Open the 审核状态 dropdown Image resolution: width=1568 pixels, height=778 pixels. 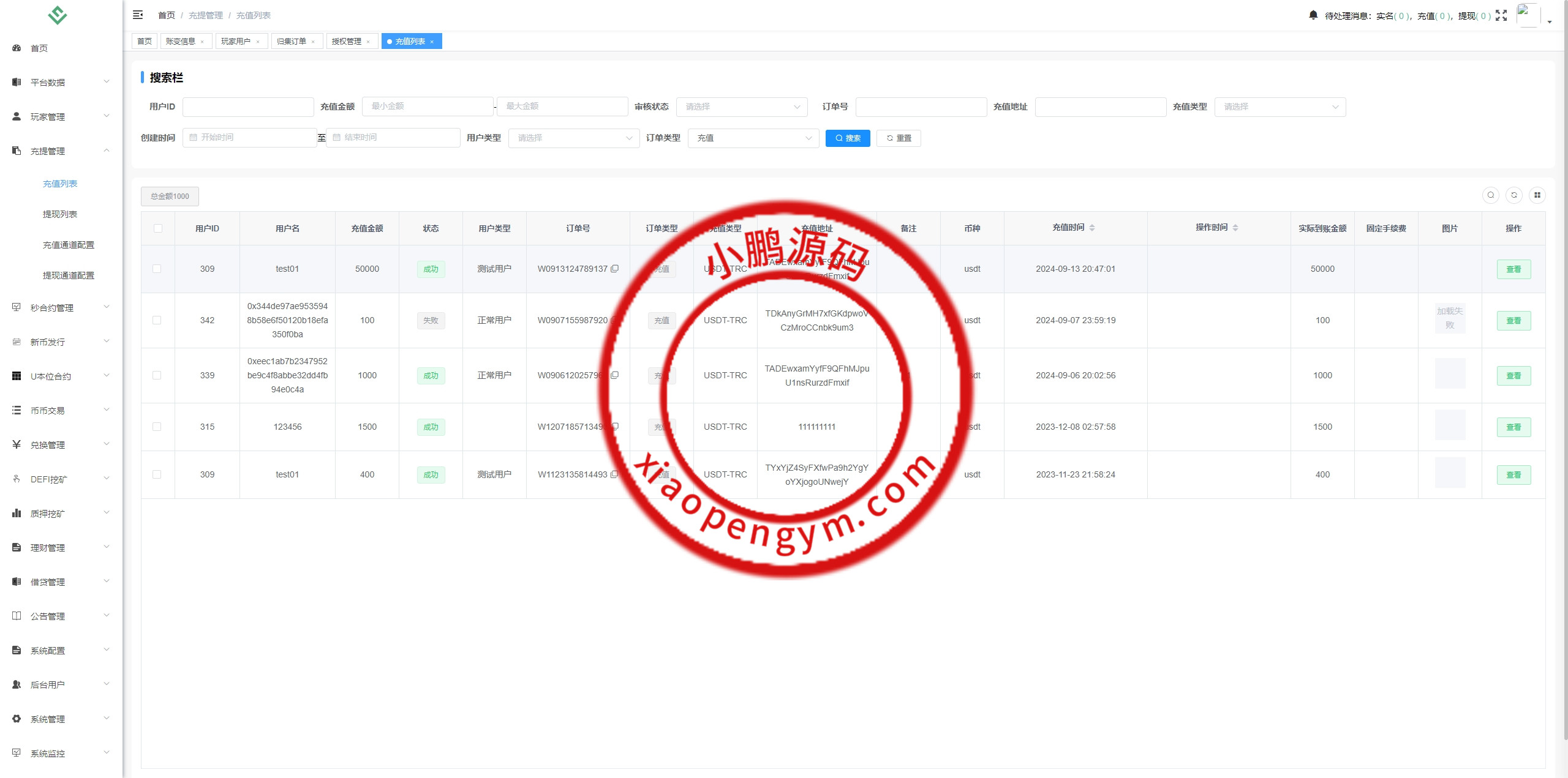(742, 107)
